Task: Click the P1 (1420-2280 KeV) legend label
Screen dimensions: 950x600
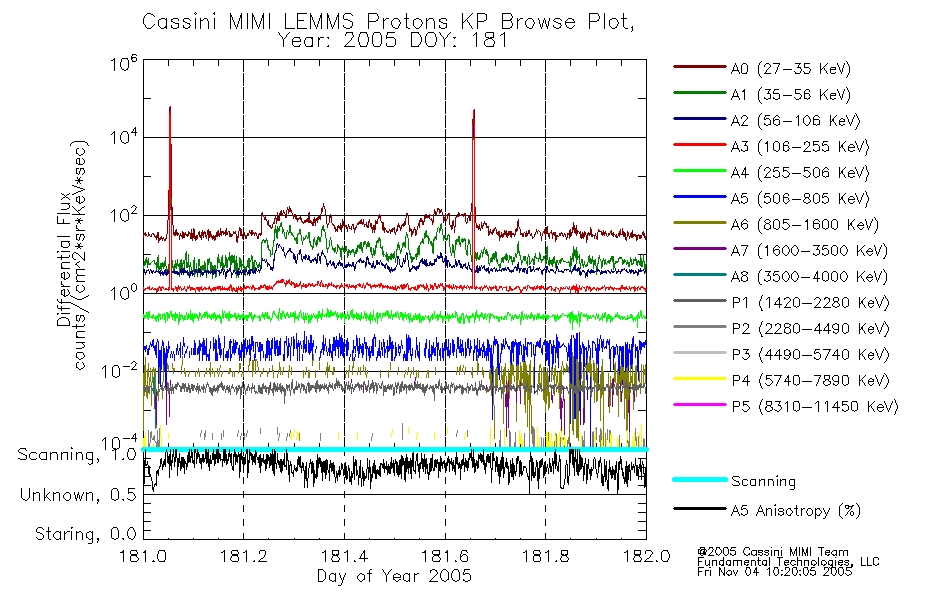Action: [810, 303]
